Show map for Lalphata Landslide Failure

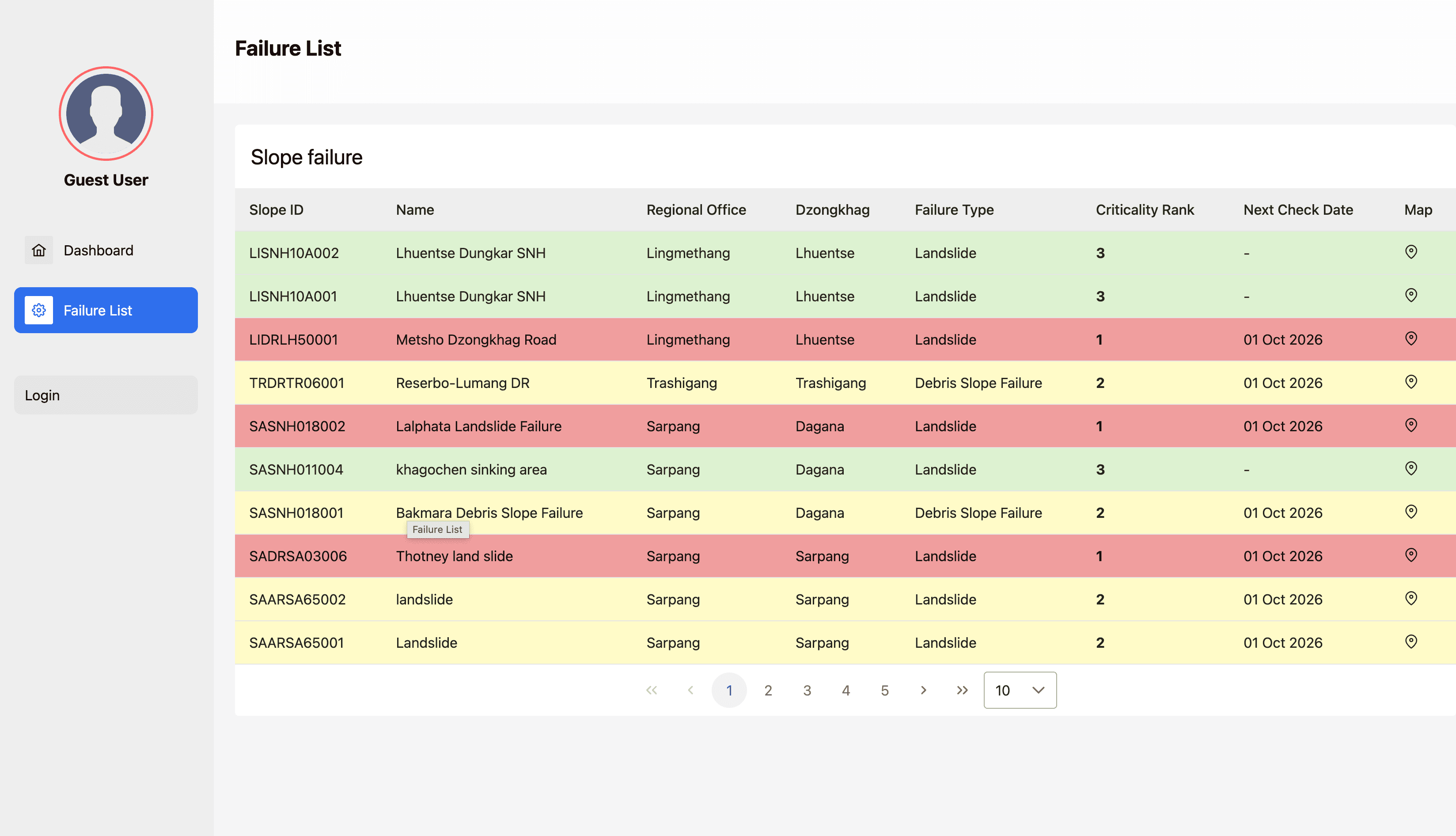1410,426
